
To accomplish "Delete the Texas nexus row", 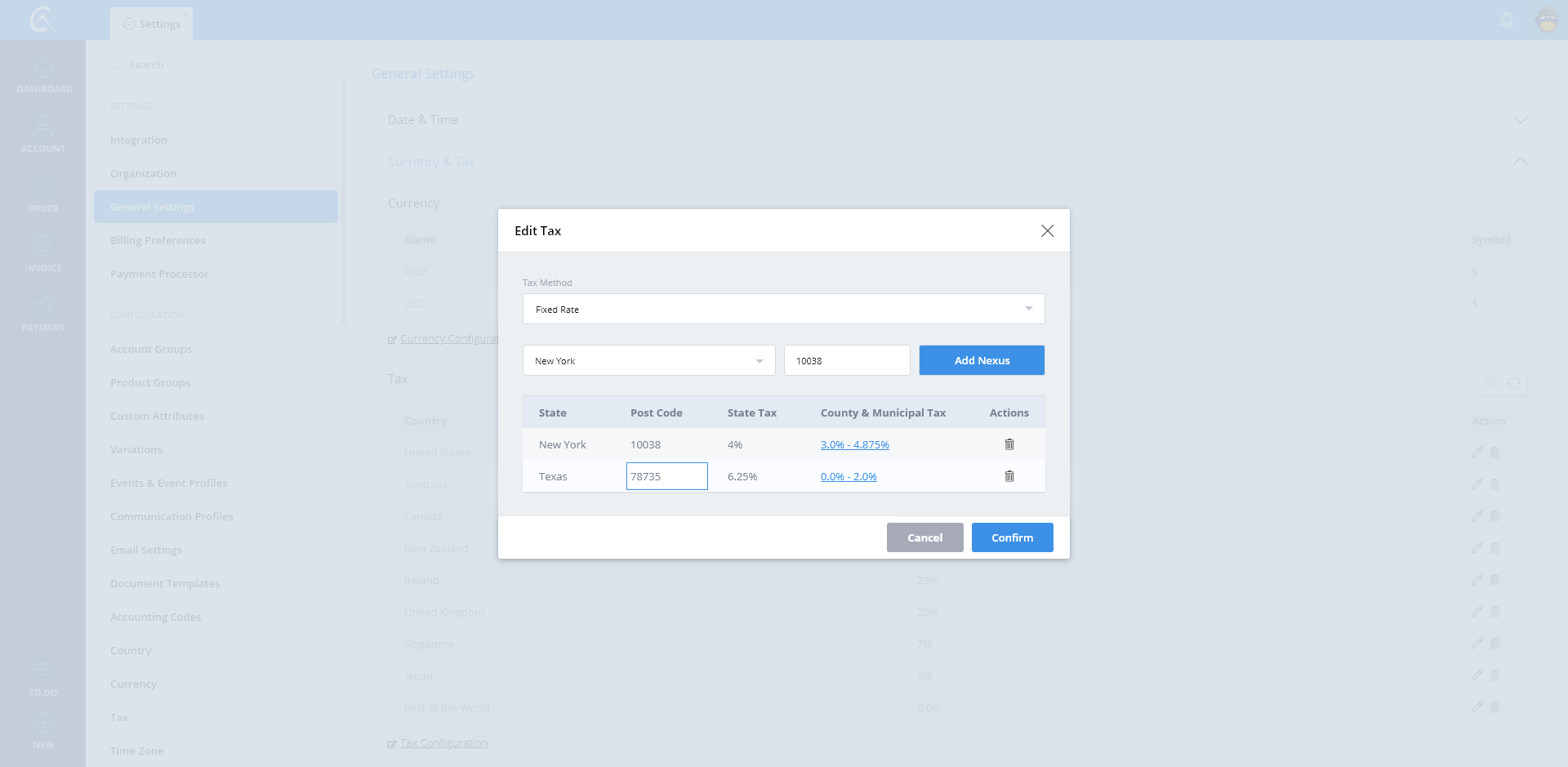I will click(x=1009, y=476).
